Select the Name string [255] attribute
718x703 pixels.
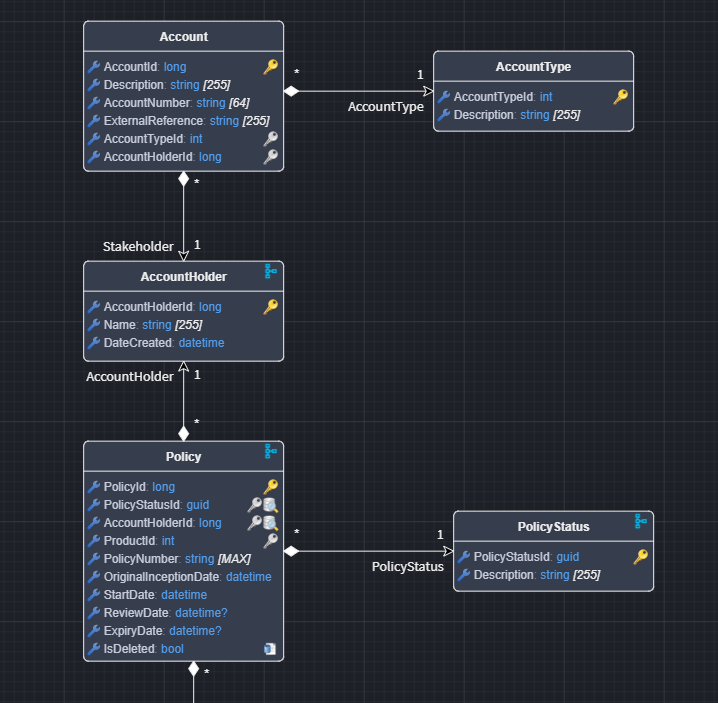tap(153, 325)
